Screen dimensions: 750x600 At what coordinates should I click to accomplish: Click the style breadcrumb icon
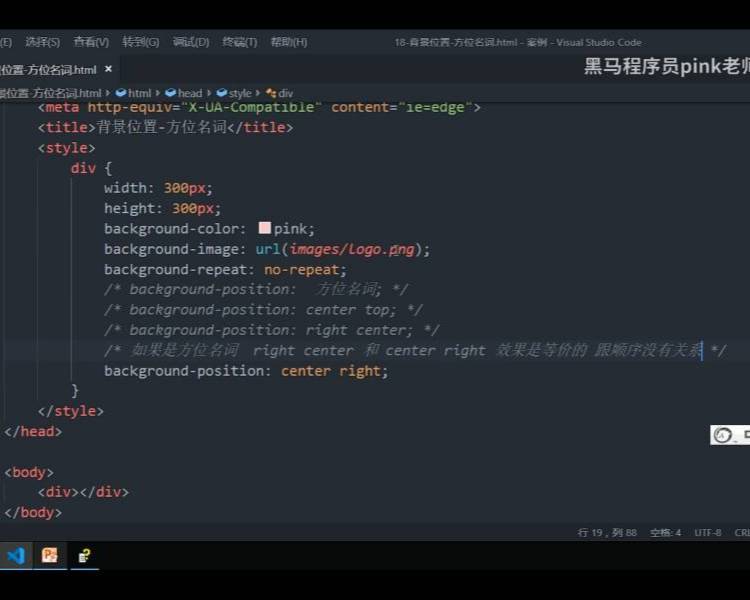tap(221, 93)
